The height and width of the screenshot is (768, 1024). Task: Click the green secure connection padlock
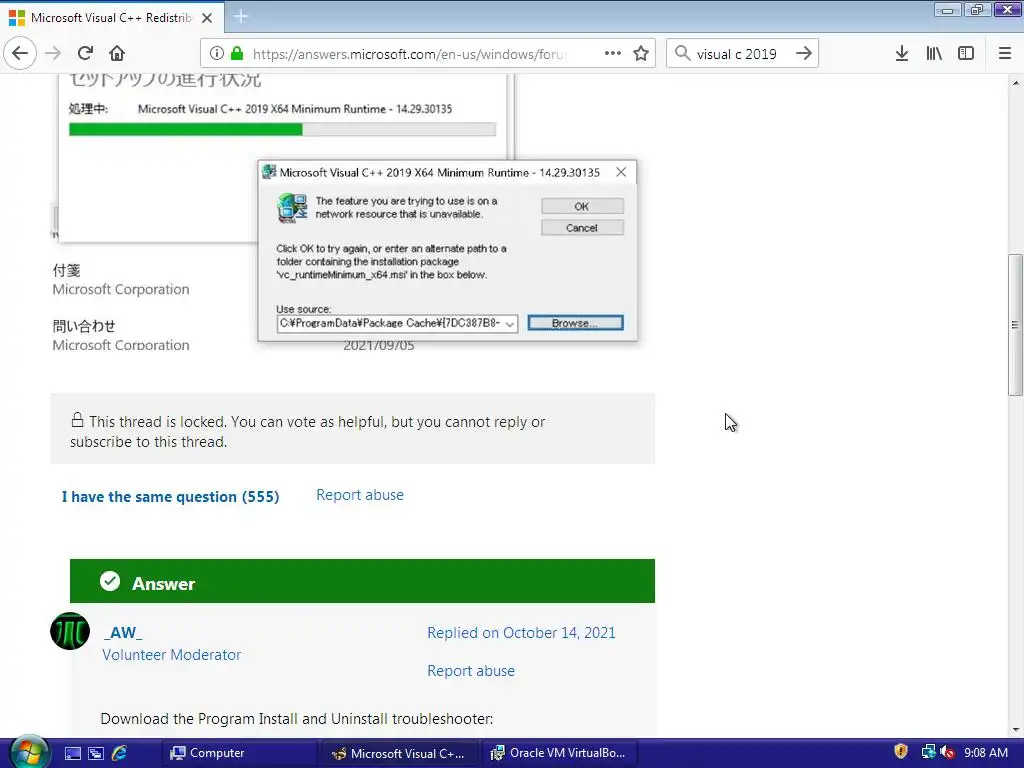(237, 54)
